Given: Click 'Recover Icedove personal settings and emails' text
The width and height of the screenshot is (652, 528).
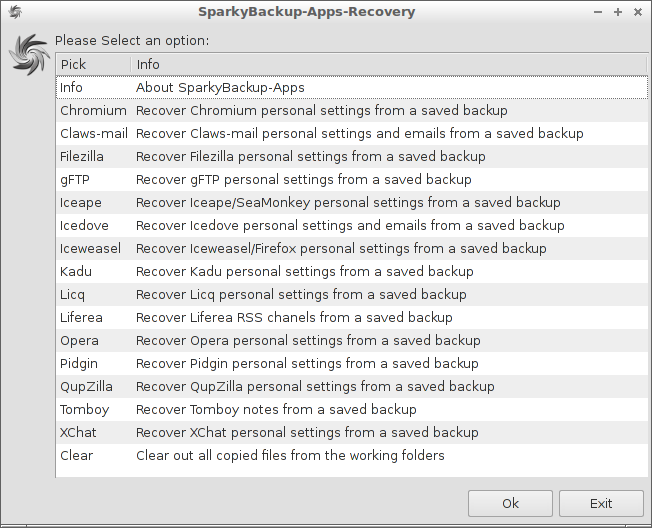Looking at the screenshot, I should tap(350, 225).
